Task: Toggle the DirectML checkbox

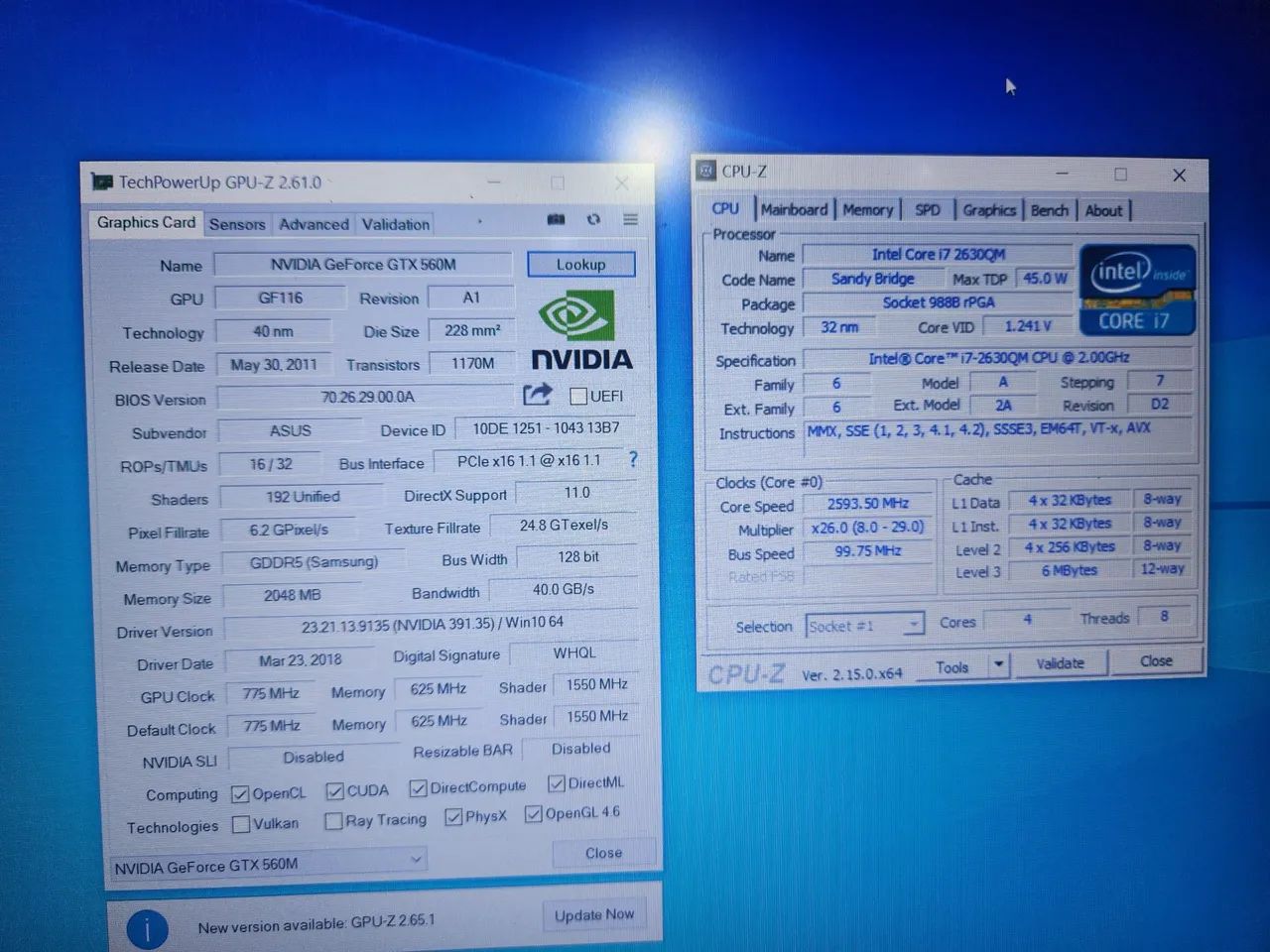Action: (x=557, y=783)
